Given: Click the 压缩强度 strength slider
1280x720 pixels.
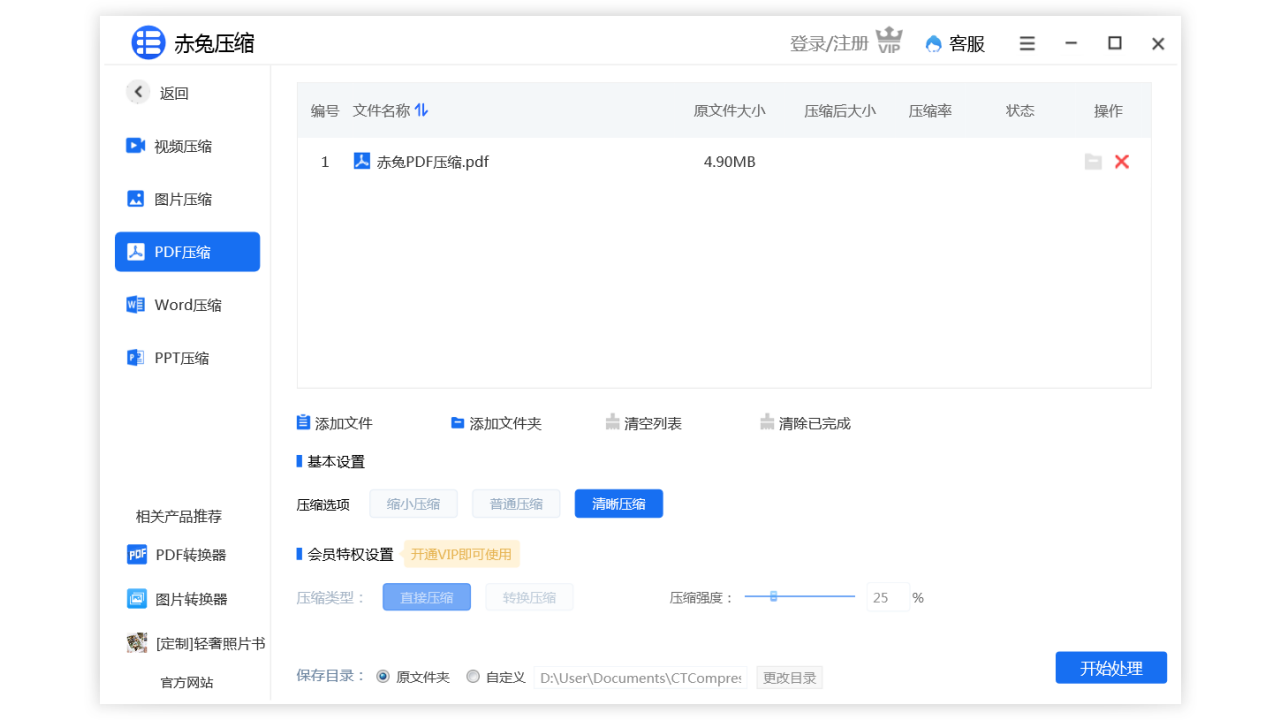Looking at the screenshot, I should click(x=773, y=596).
